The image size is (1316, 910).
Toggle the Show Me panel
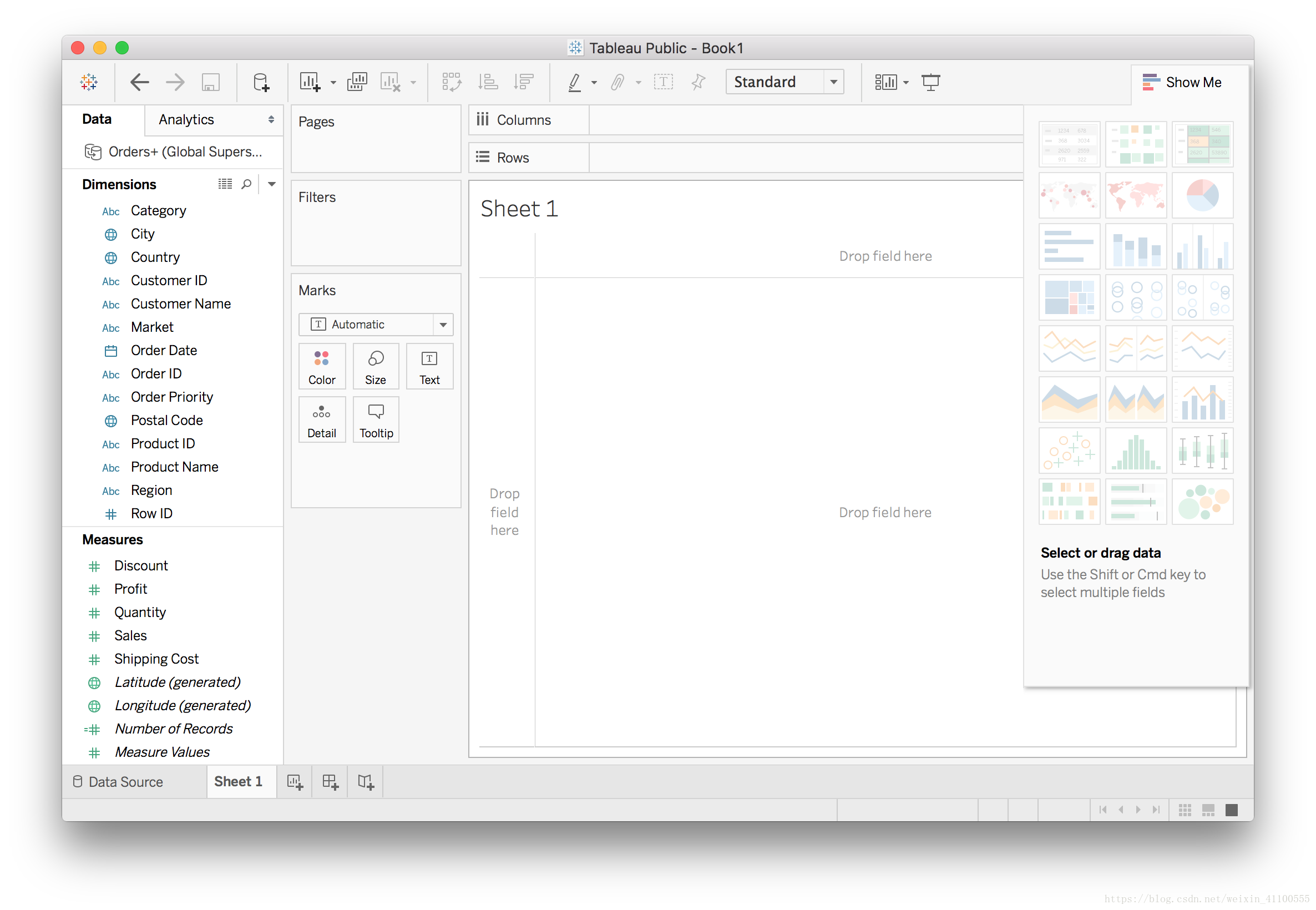1182,82
